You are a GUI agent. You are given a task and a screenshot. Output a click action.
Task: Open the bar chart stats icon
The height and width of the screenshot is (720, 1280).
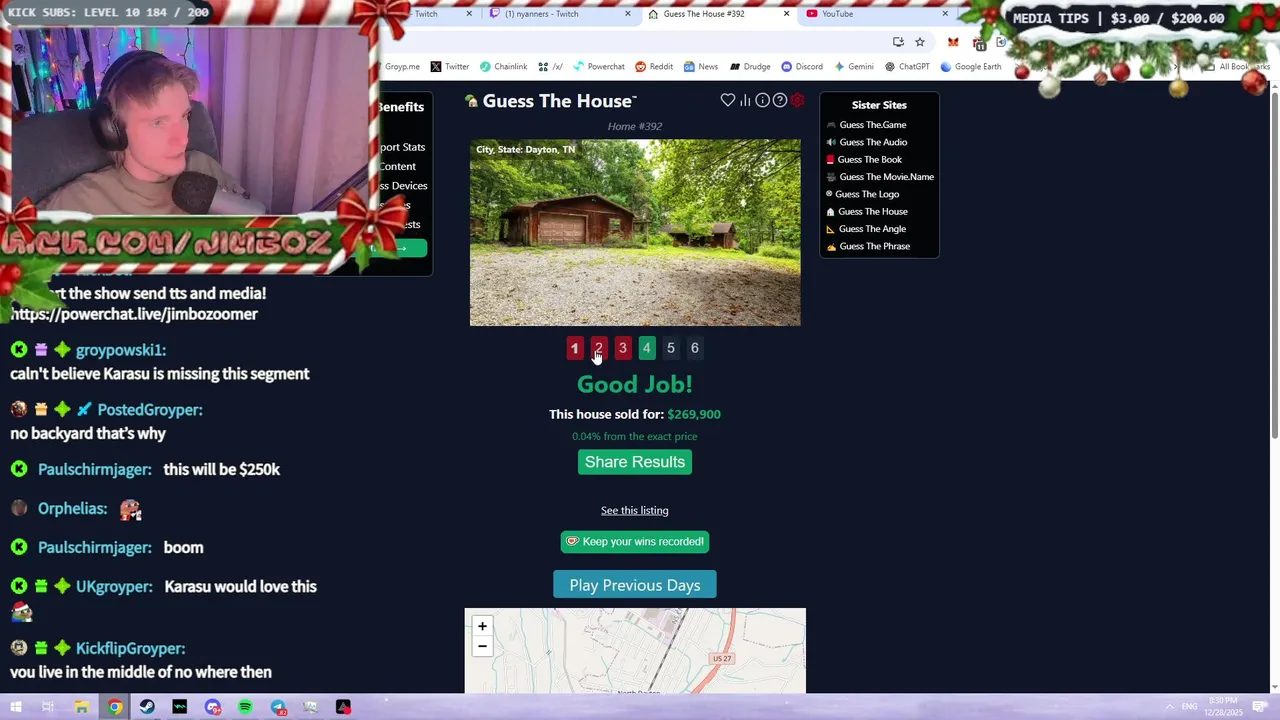pos(745,100)
